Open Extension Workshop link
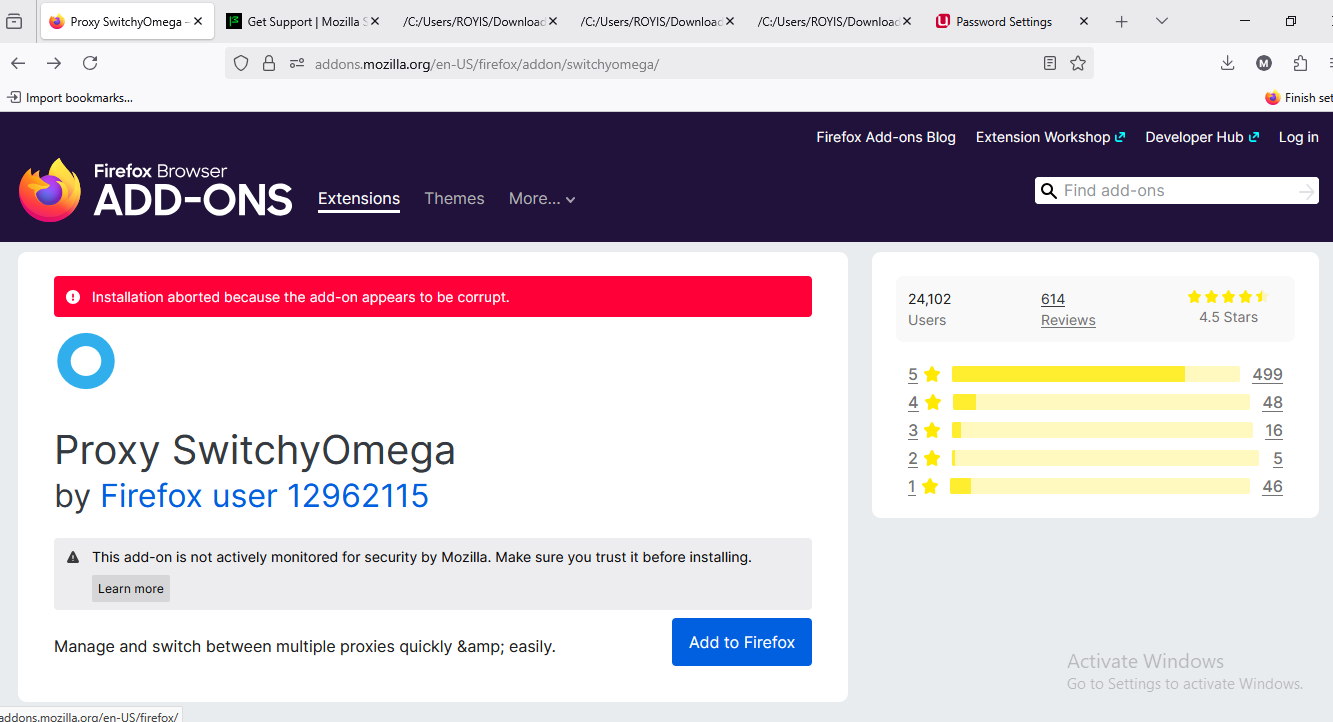The width and height of the screenshot is (1333, 722). [x=1050, y=137]
